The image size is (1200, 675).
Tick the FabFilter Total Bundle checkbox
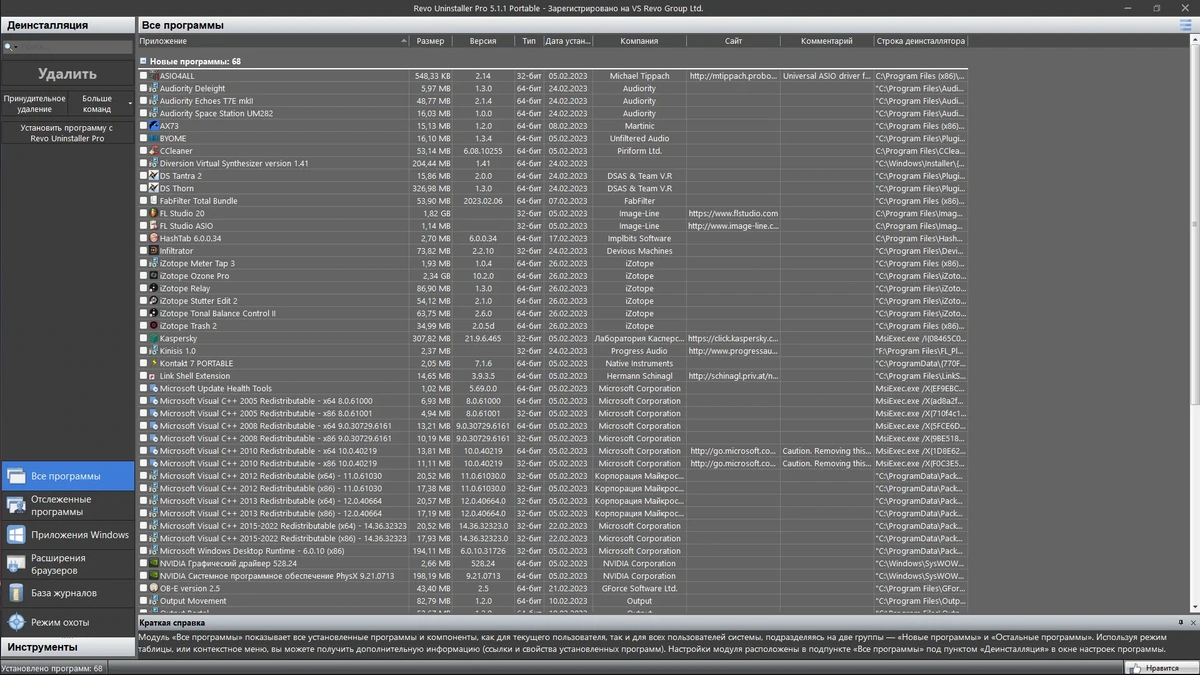(143, 201)
